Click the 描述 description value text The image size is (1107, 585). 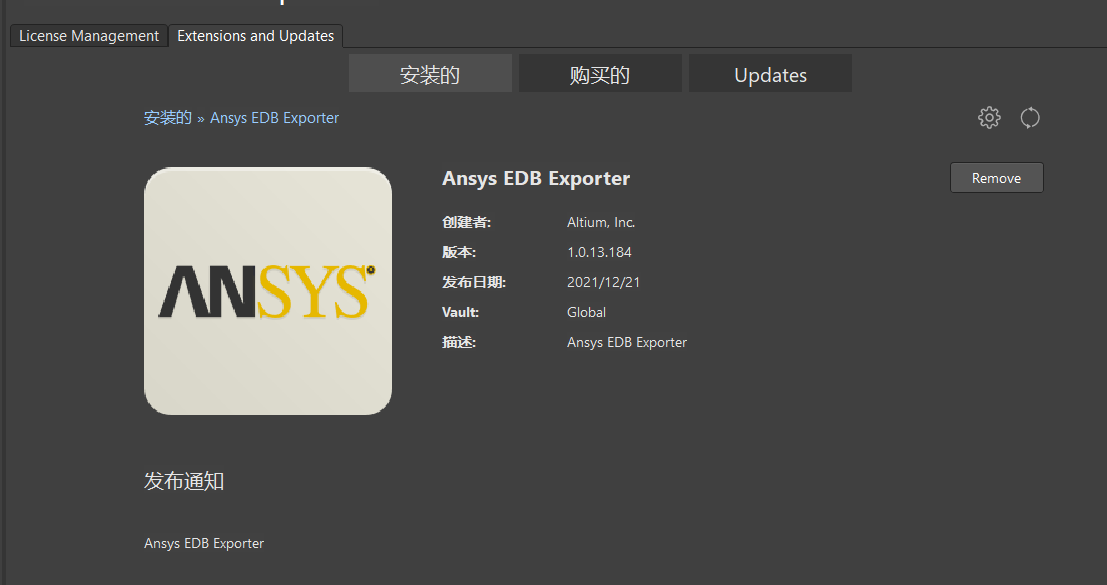627,342
